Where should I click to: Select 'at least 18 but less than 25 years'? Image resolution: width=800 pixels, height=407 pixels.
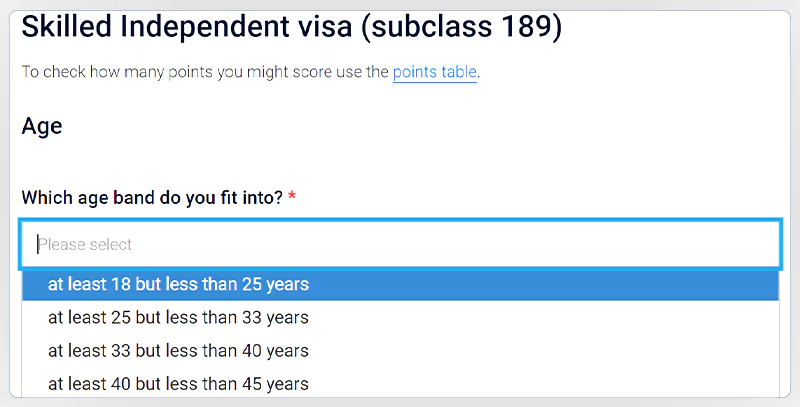pyautogui.click(x=179, y=284)
